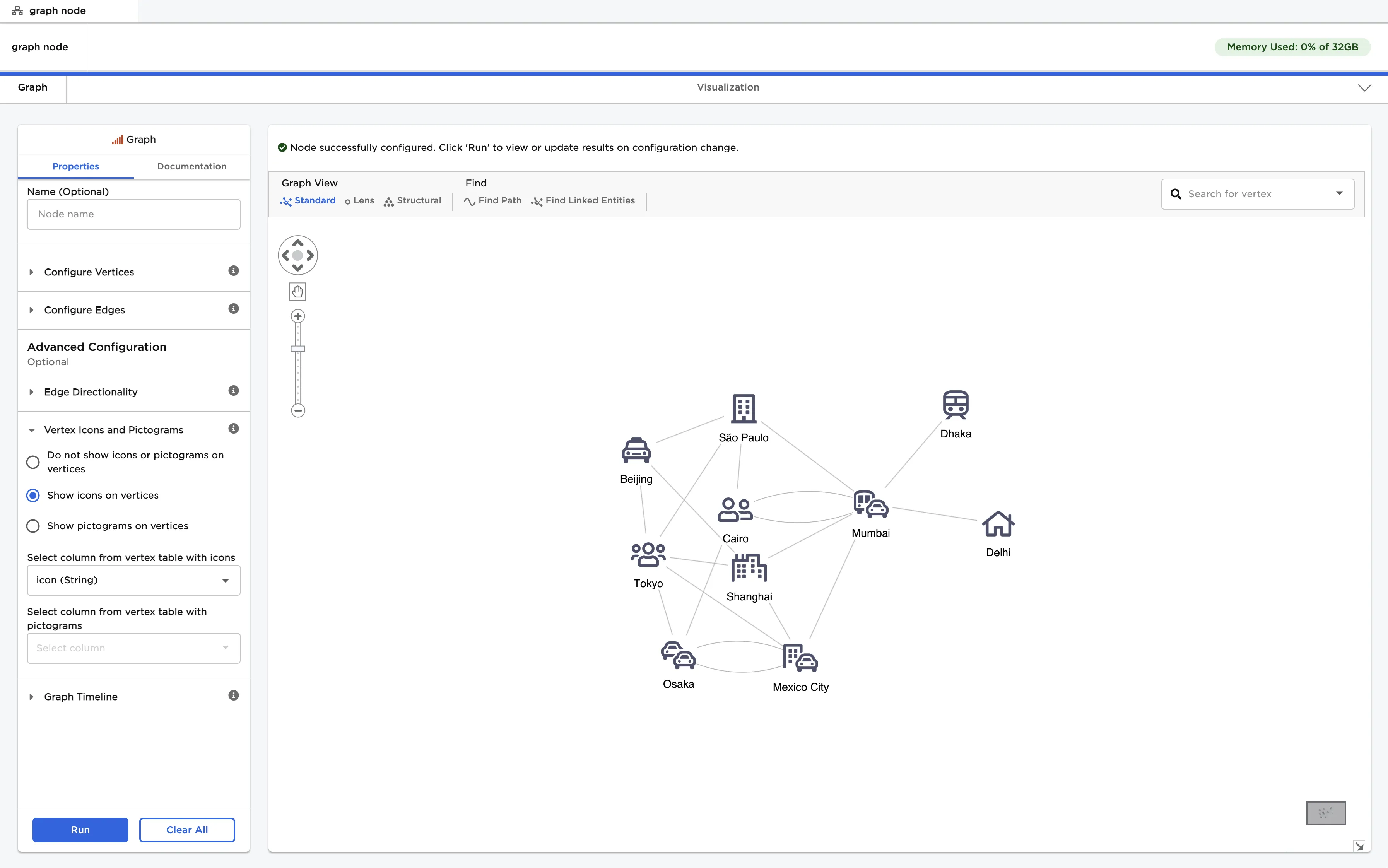Switch to the Lens graph view
The image size is (1388, 868).
pos(360,200)
